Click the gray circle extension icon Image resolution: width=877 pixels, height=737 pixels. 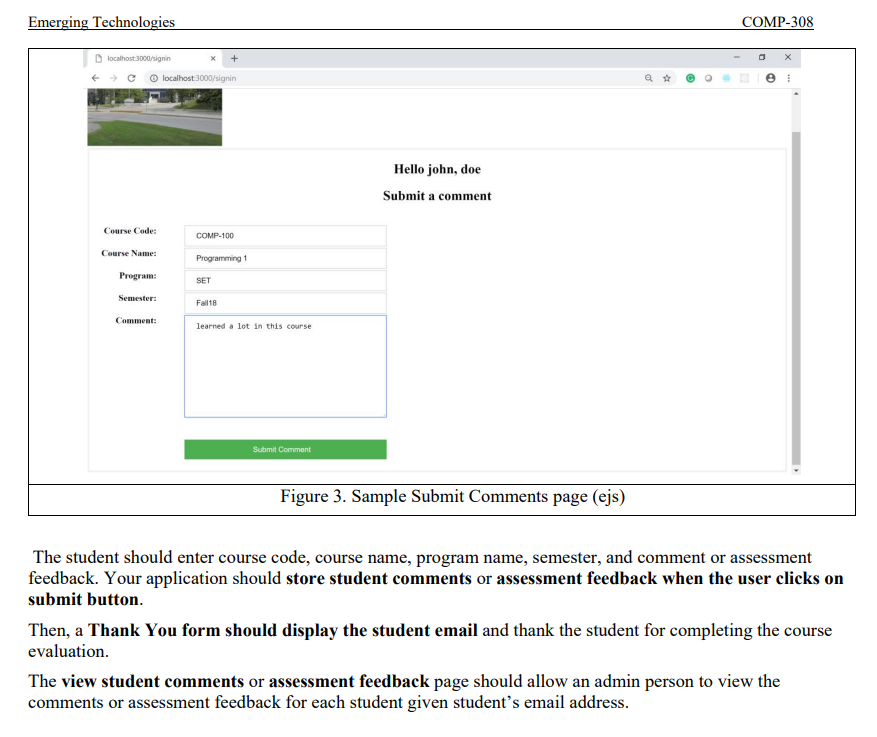click(x=708, y=78)
